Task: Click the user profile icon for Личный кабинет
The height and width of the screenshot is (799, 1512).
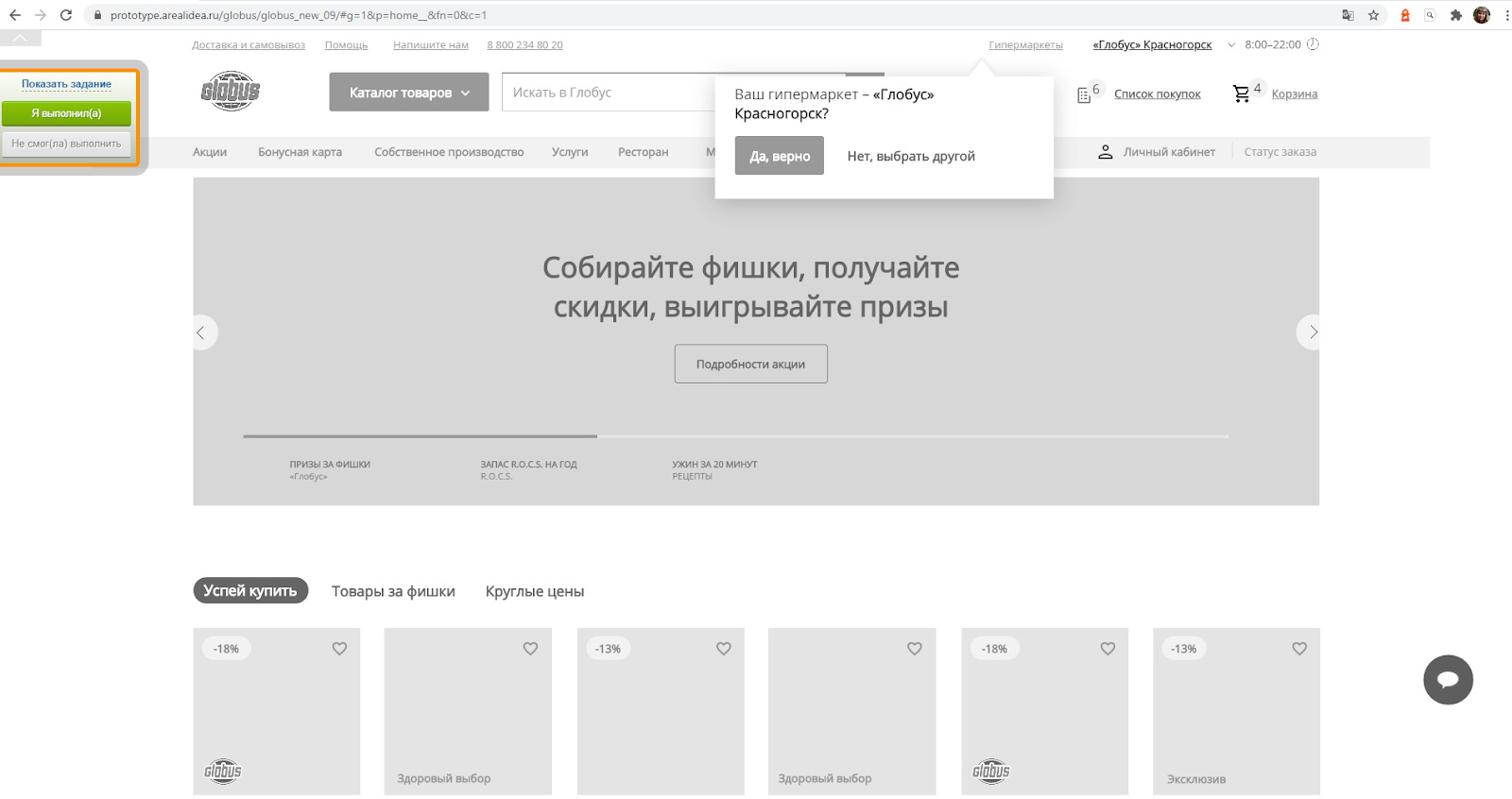Action: (x=1105, y=152)
